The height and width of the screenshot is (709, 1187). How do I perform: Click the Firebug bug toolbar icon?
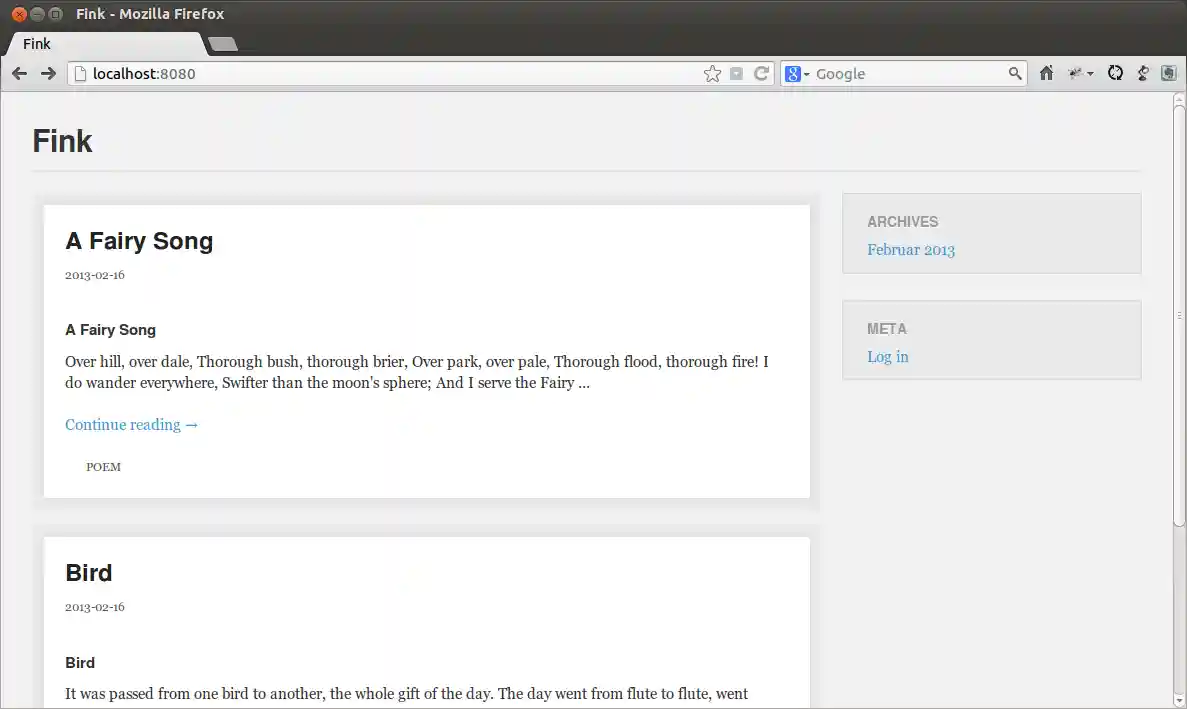click(1075, 73)
